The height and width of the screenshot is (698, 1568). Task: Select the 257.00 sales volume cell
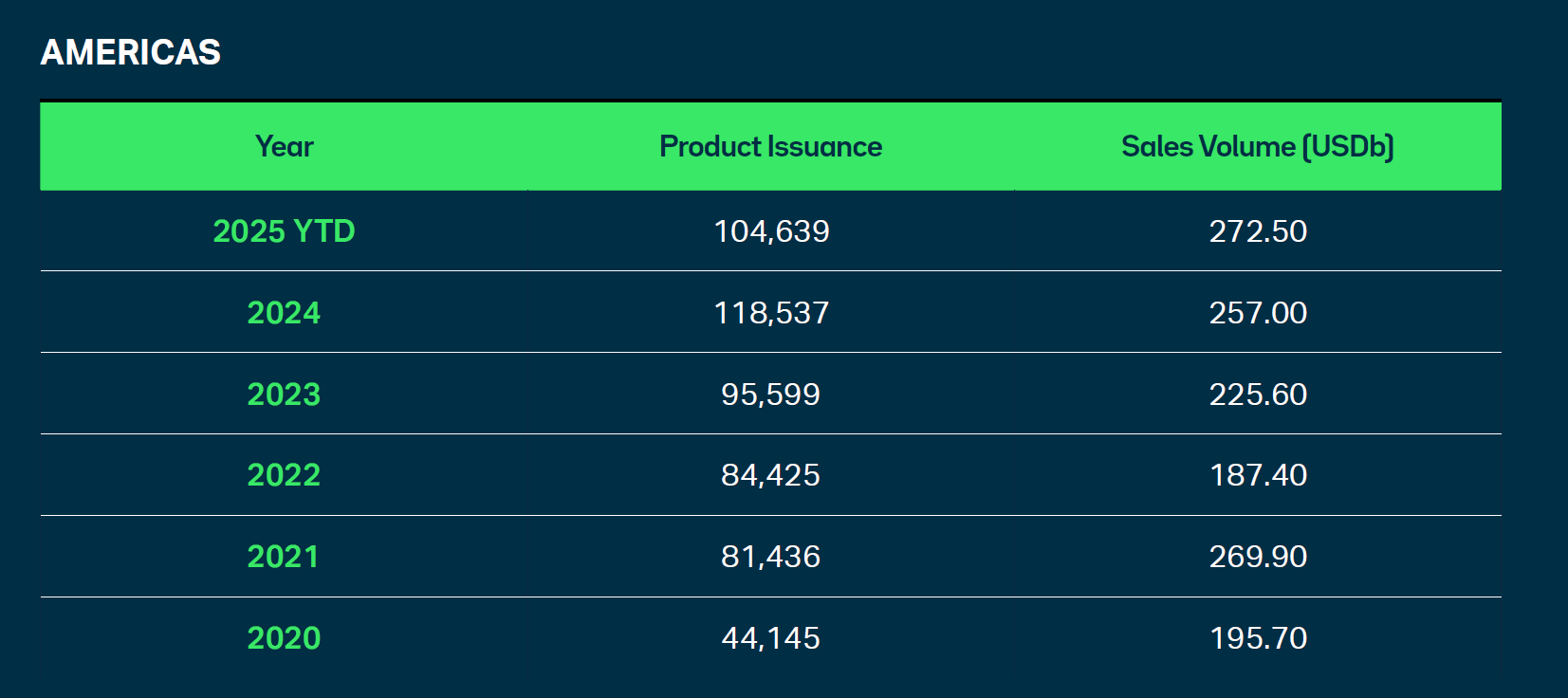(1258, 313)
